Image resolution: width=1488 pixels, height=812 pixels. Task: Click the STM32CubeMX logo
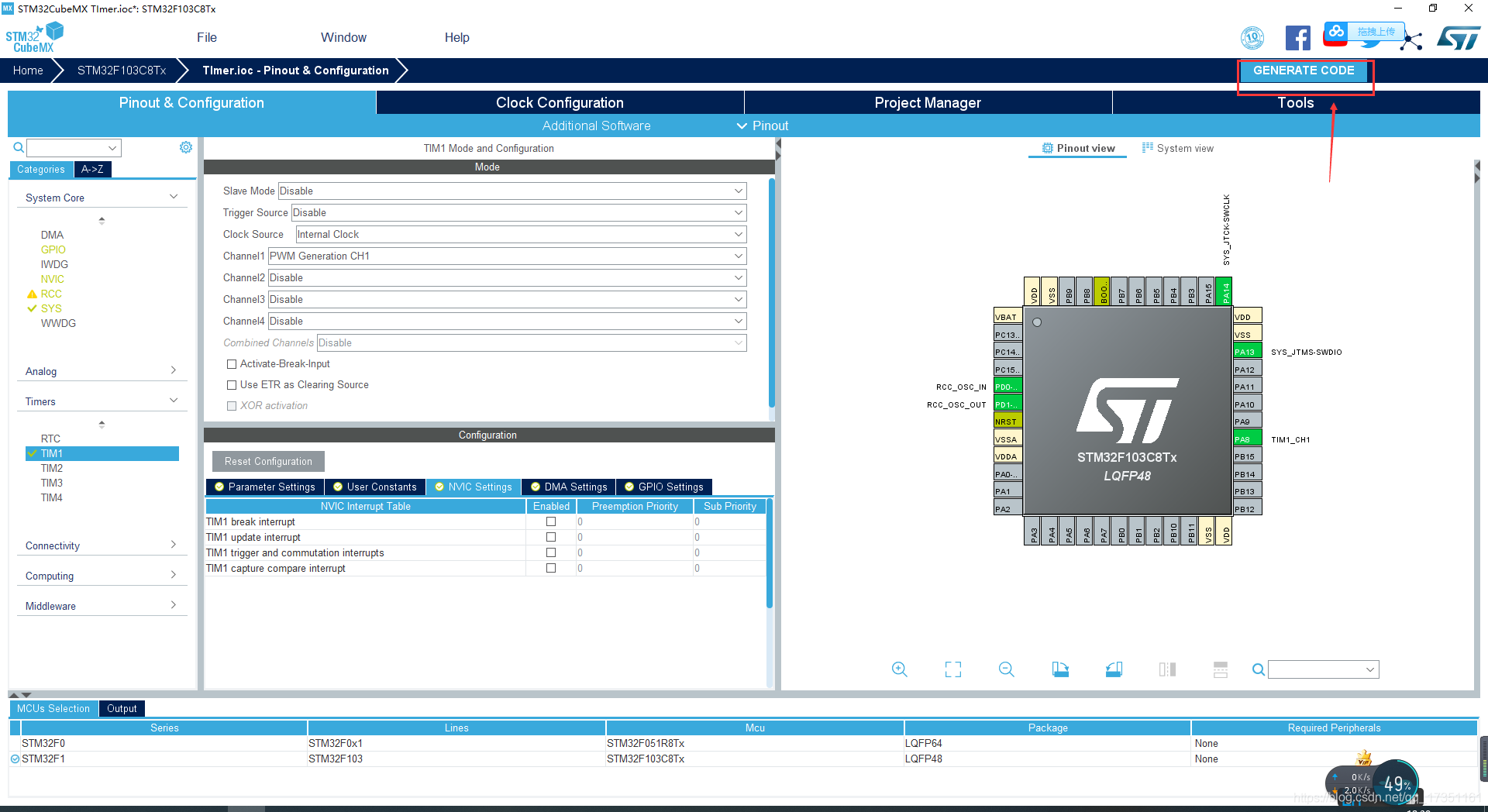(x=34, y=38)
